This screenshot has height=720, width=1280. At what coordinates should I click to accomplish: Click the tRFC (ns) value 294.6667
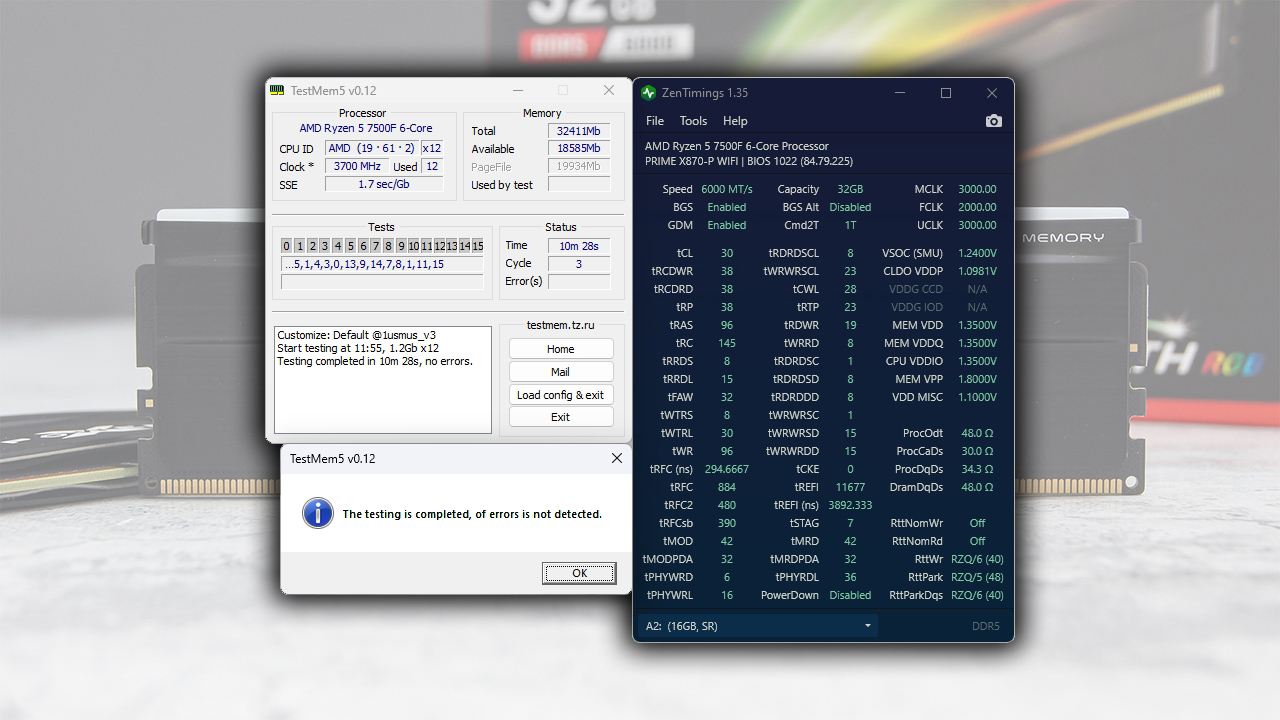click(x=727, y=469)
